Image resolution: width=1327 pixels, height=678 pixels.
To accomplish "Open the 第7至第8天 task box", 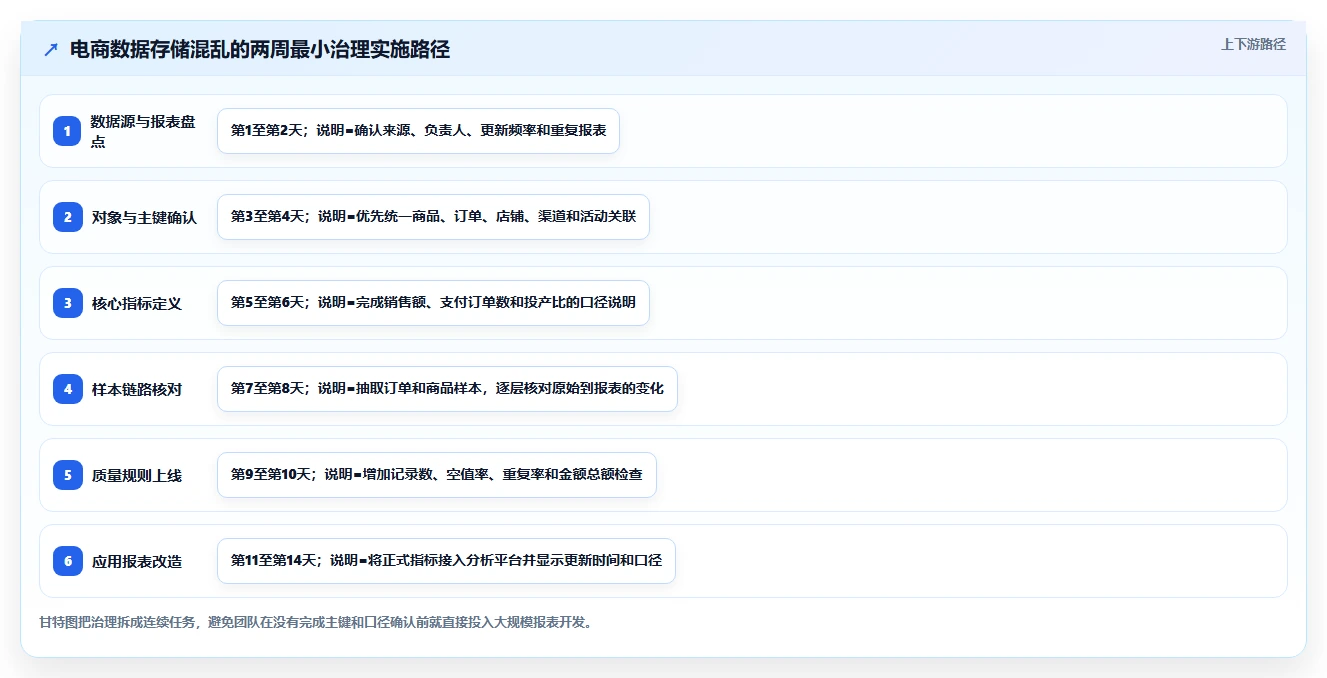I will click(447, 389).
